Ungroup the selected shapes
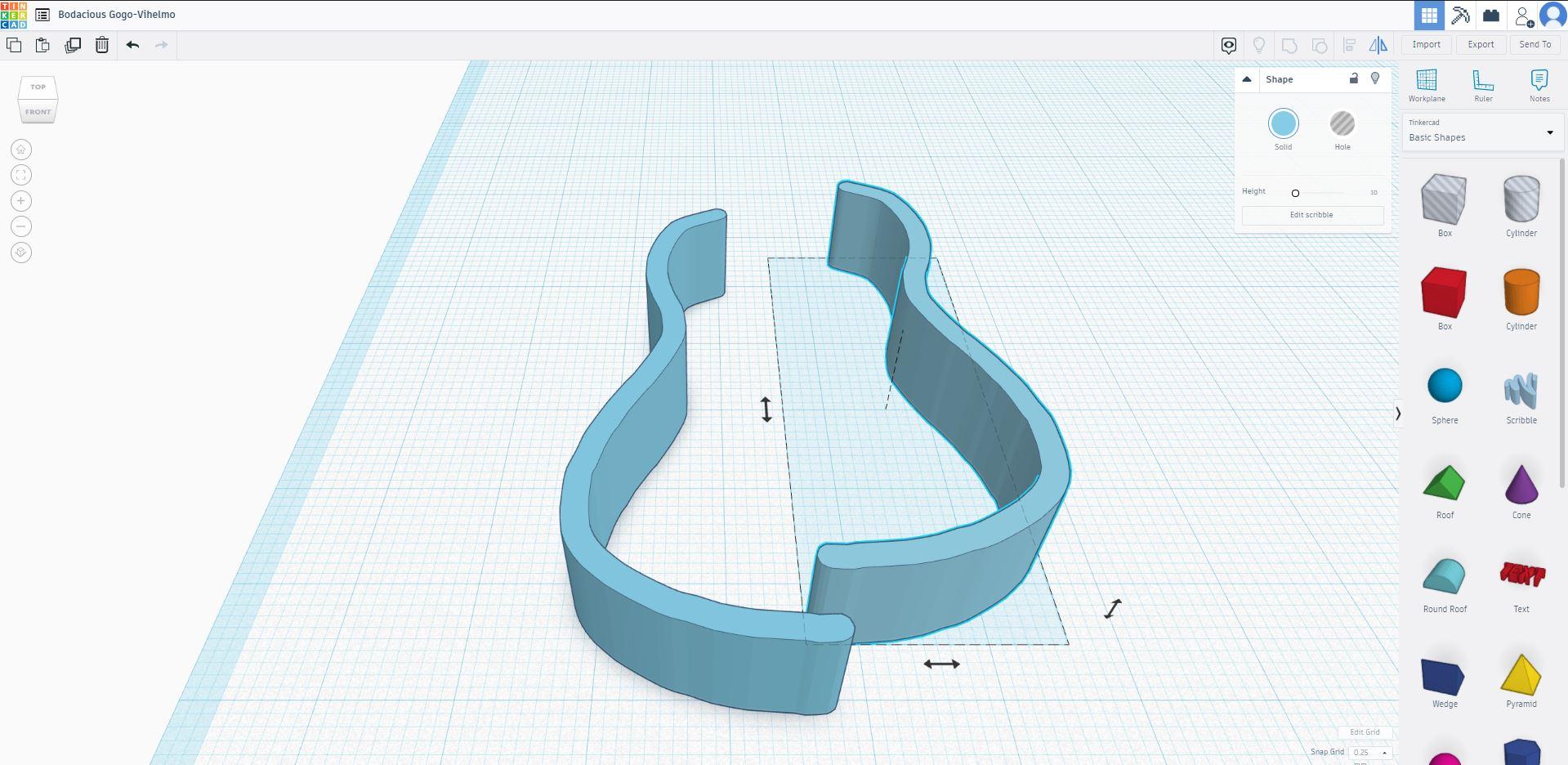The height and width of the screenshot is (765, 1568). pyautogui.click(x=1320, y=46)
